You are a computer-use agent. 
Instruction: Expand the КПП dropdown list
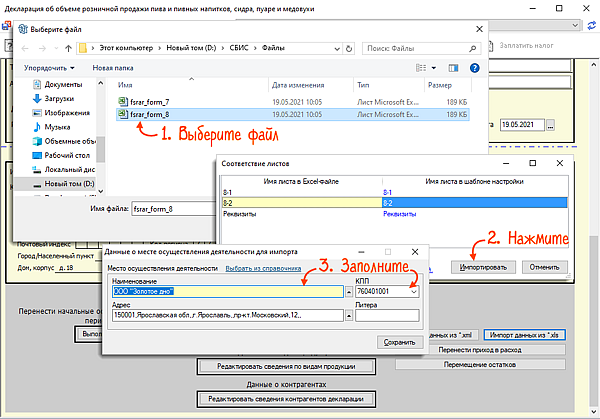[x=413, y=292]
